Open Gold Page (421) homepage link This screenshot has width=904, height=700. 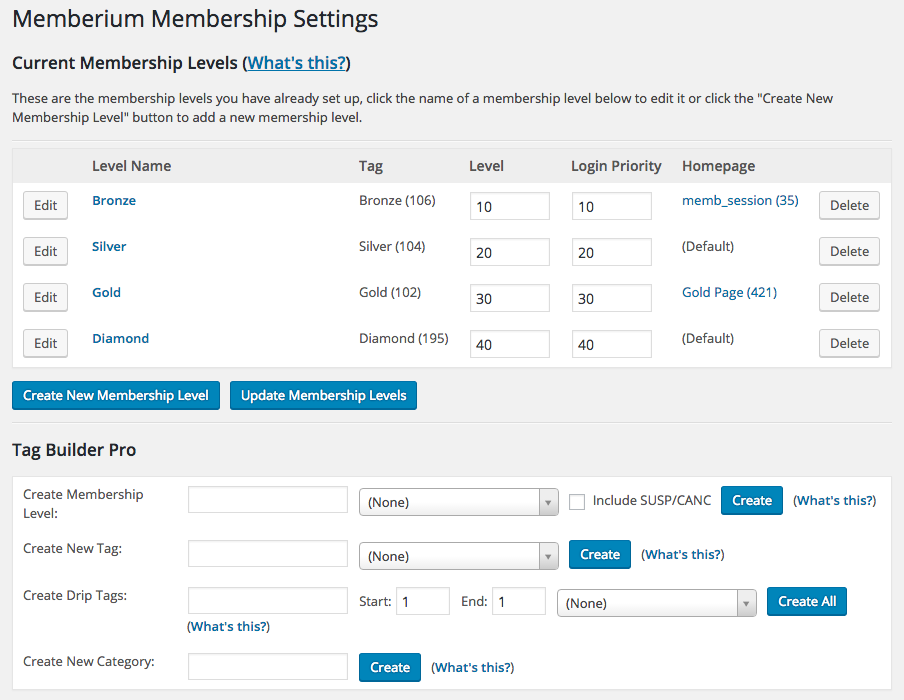click(729, 293)
